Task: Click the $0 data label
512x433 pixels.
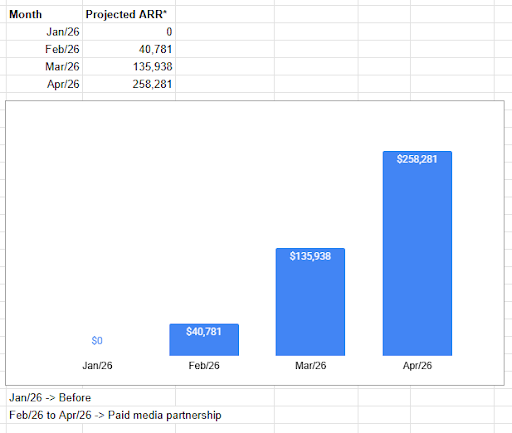Action: tap(97, 341)
